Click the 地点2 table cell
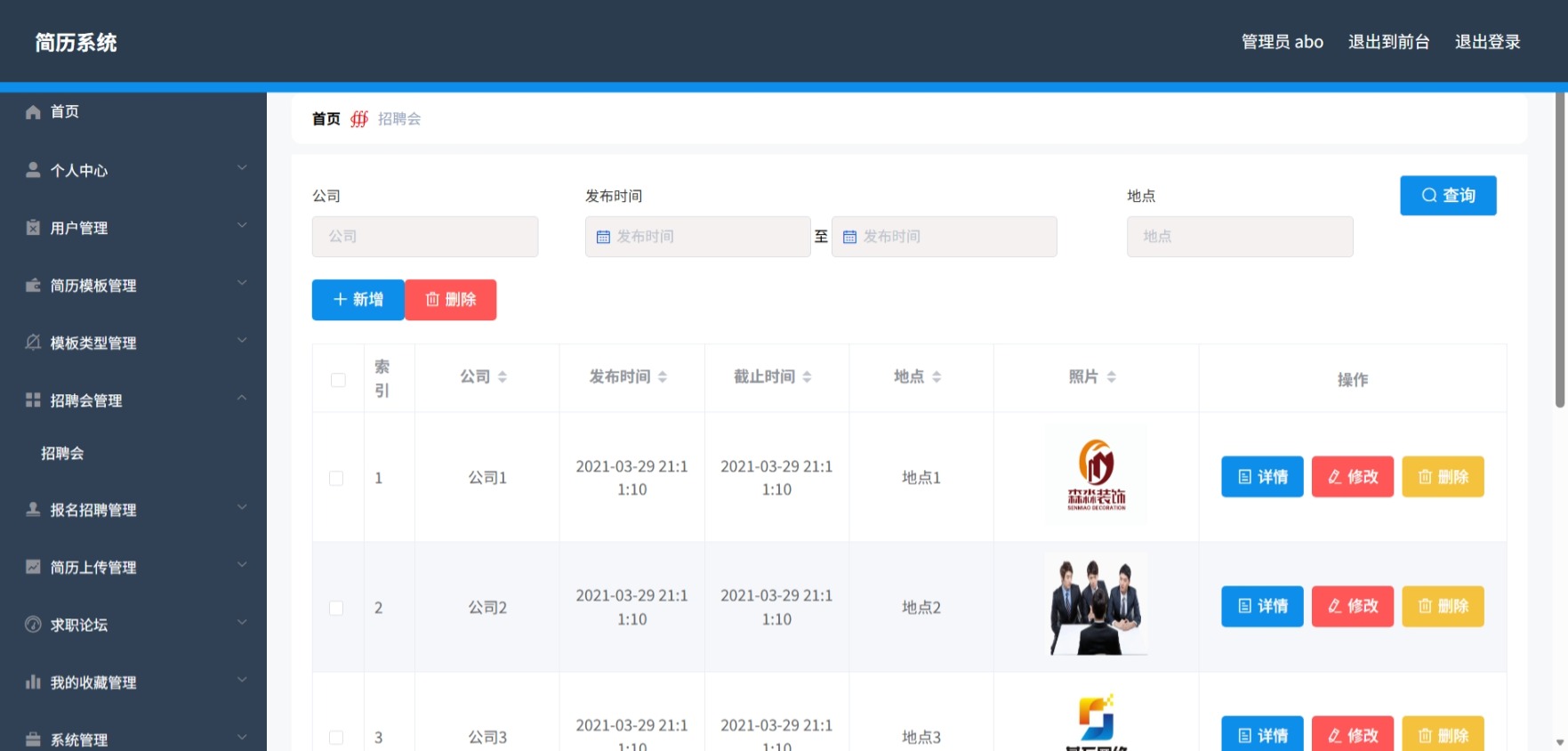 [921, 608]
